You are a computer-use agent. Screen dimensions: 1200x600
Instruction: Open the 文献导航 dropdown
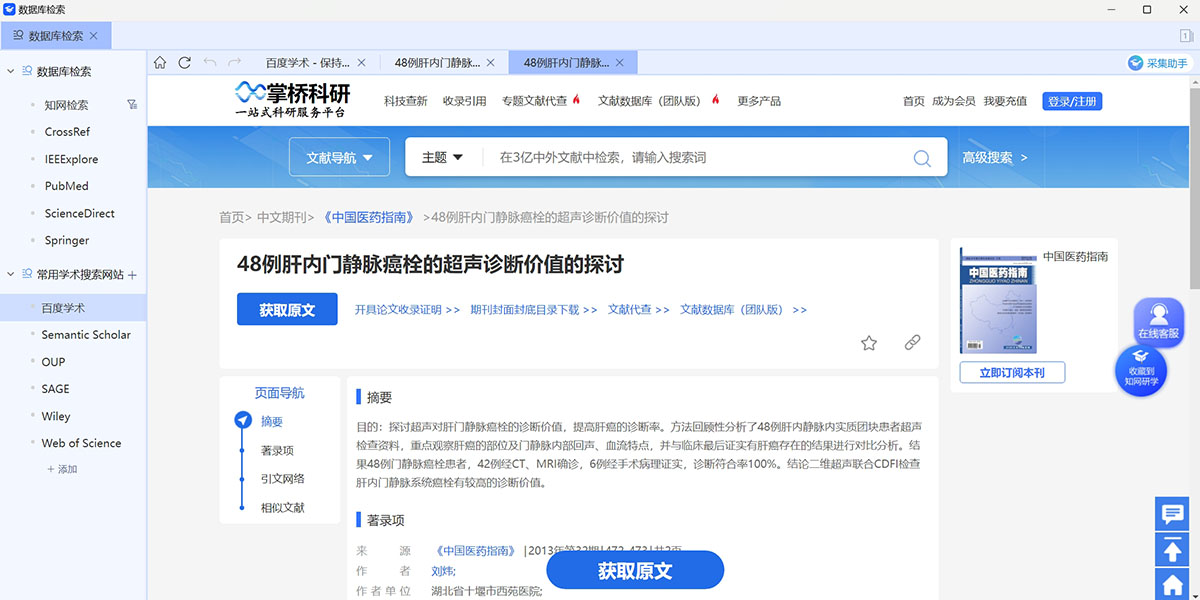tap(339, 158)
